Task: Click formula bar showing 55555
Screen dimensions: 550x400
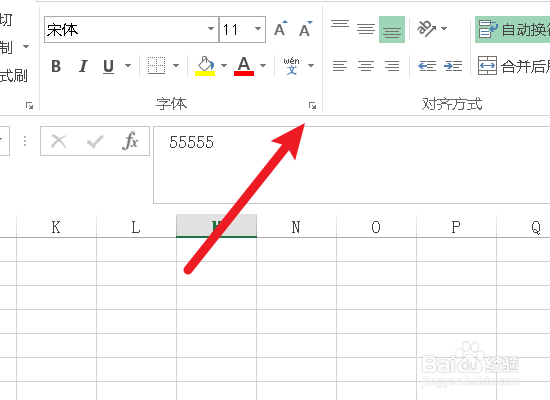Action: pos(351,165)
